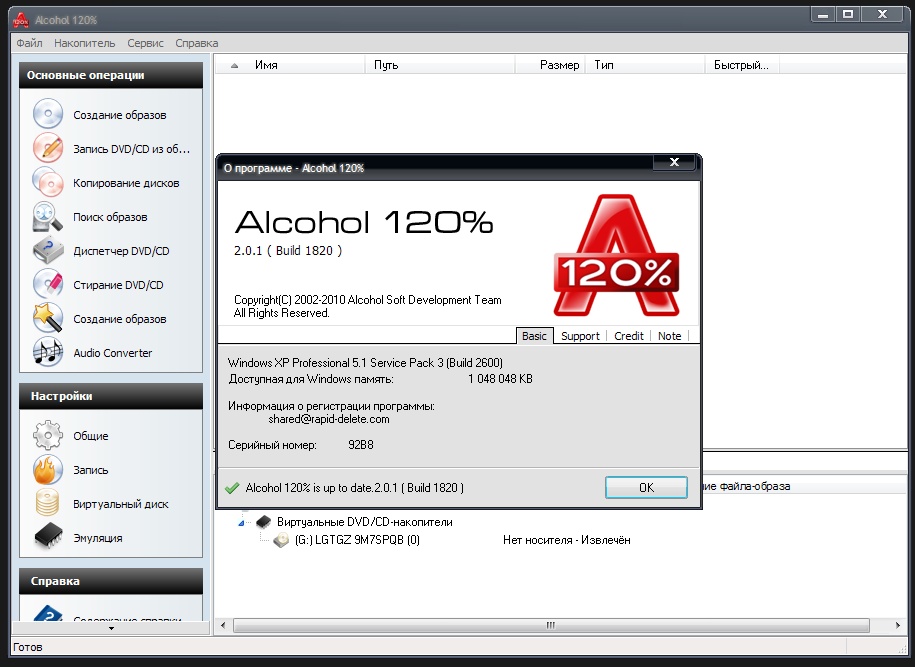
Task: Click the red Alcohol 120% logo in dialog
Action: [616, 256]
